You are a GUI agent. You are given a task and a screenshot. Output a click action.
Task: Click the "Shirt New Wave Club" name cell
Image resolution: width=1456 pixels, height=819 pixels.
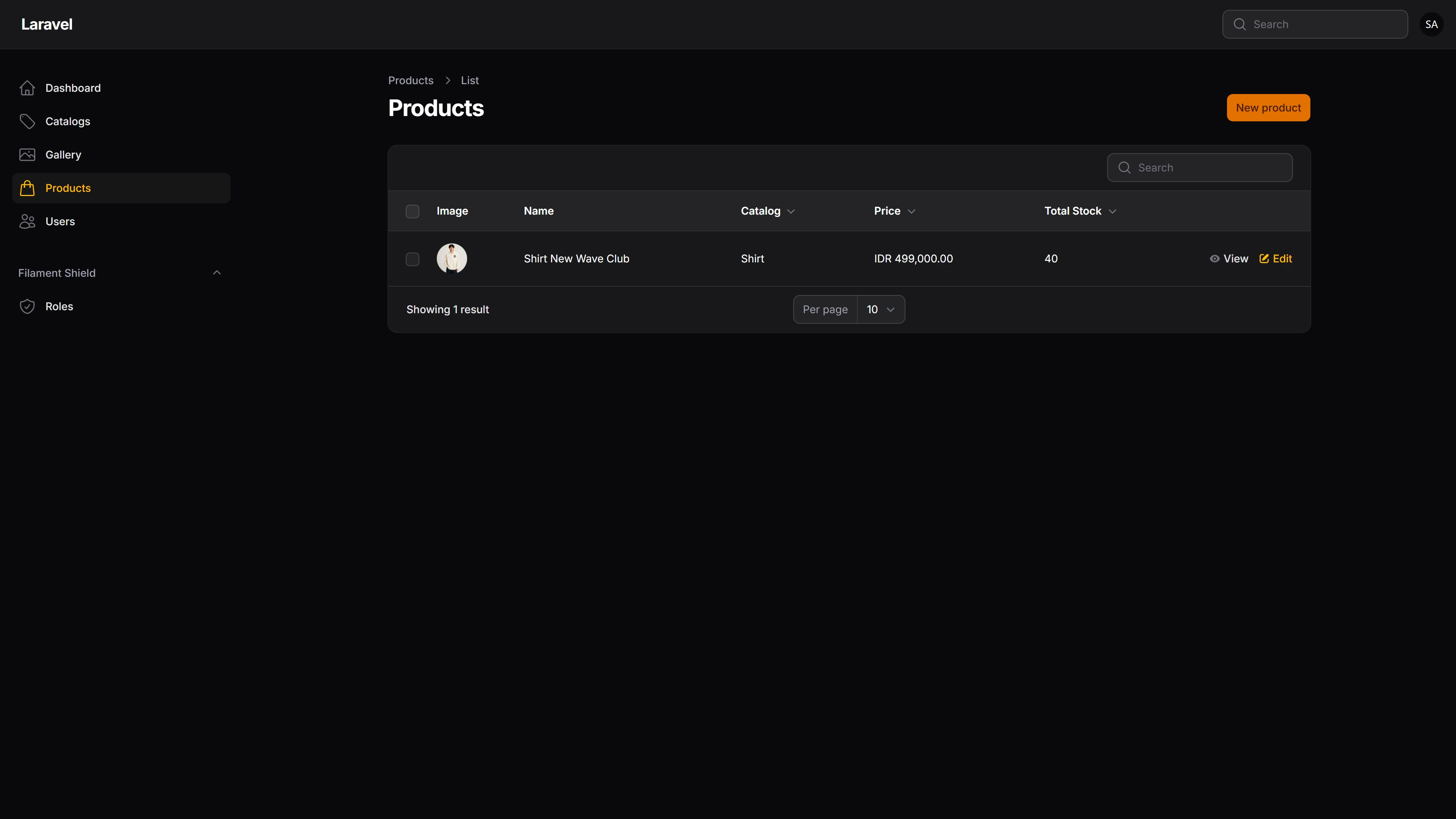click(x=576, y=259)
